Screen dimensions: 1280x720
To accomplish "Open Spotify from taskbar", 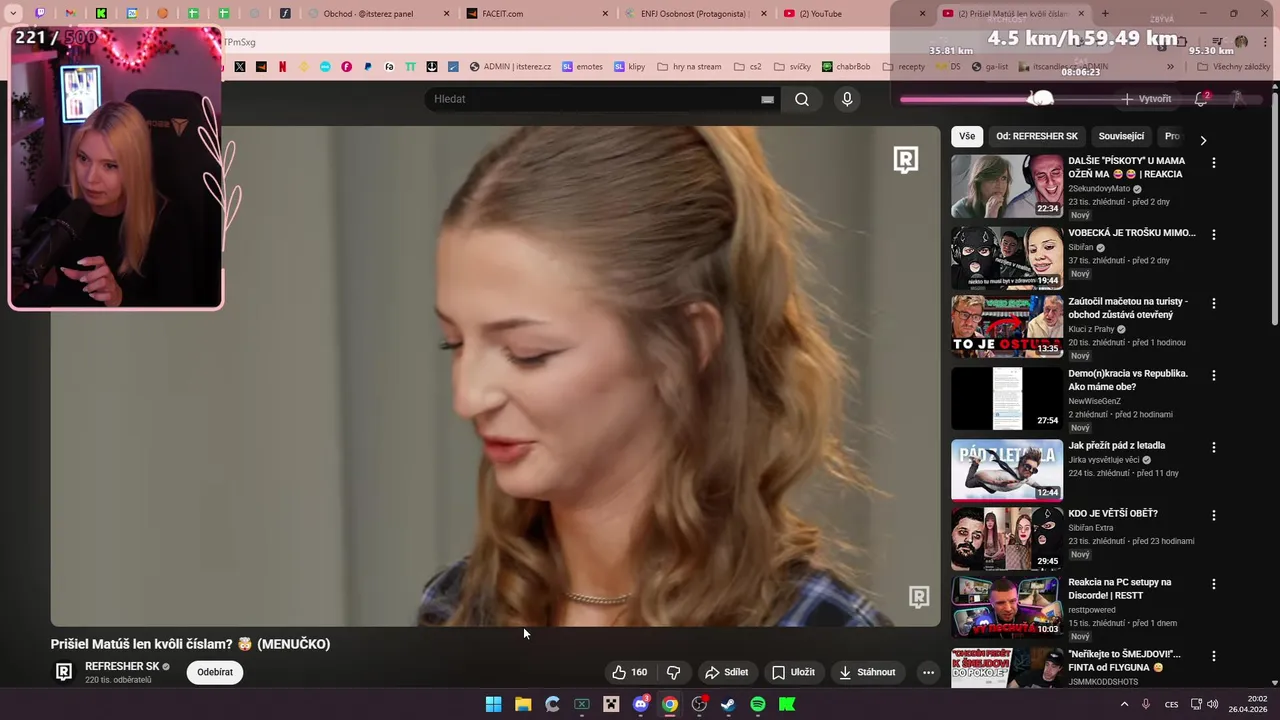I will (758, 704).
